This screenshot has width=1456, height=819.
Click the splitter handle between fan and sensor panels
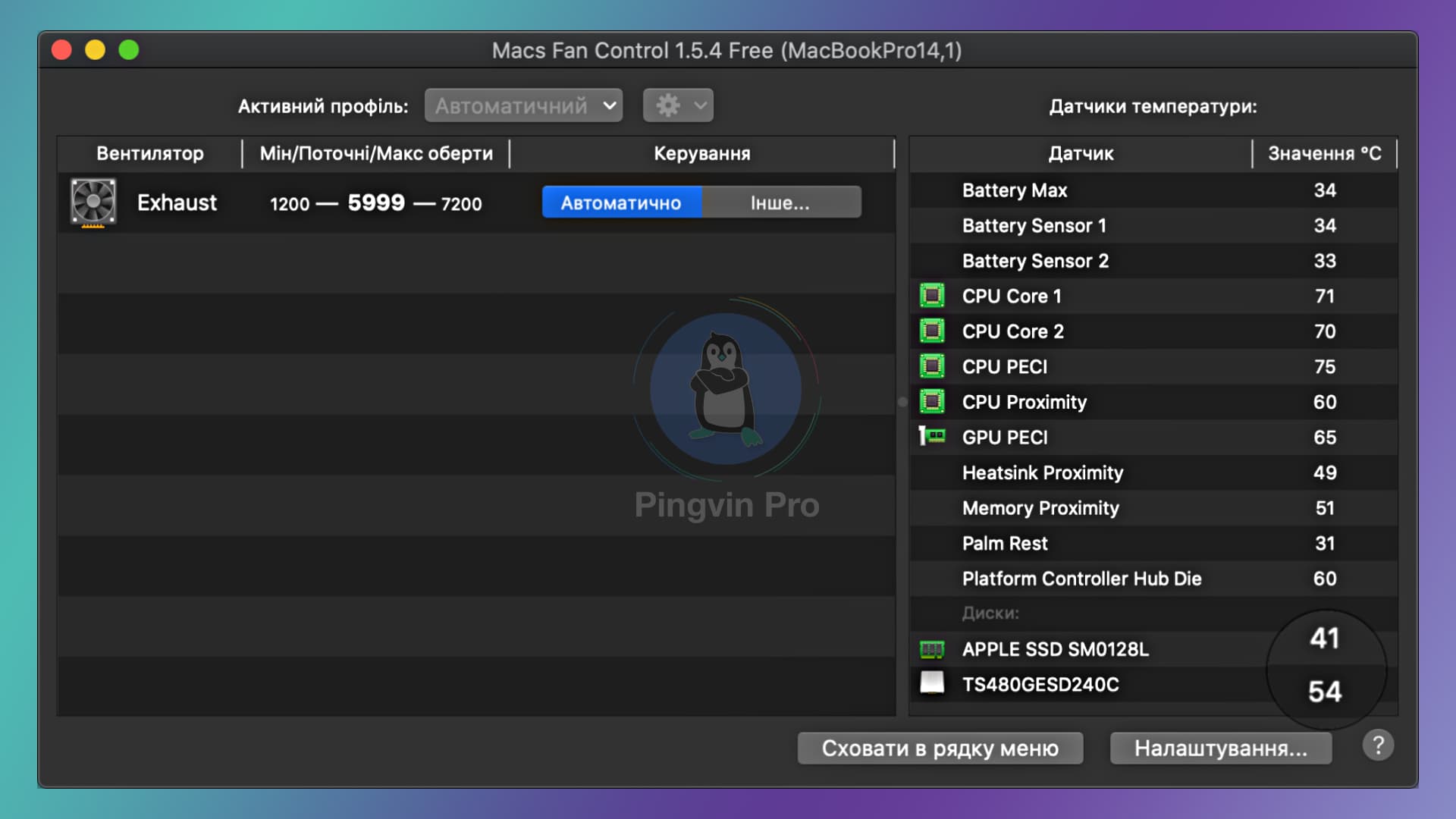point(902,402)
